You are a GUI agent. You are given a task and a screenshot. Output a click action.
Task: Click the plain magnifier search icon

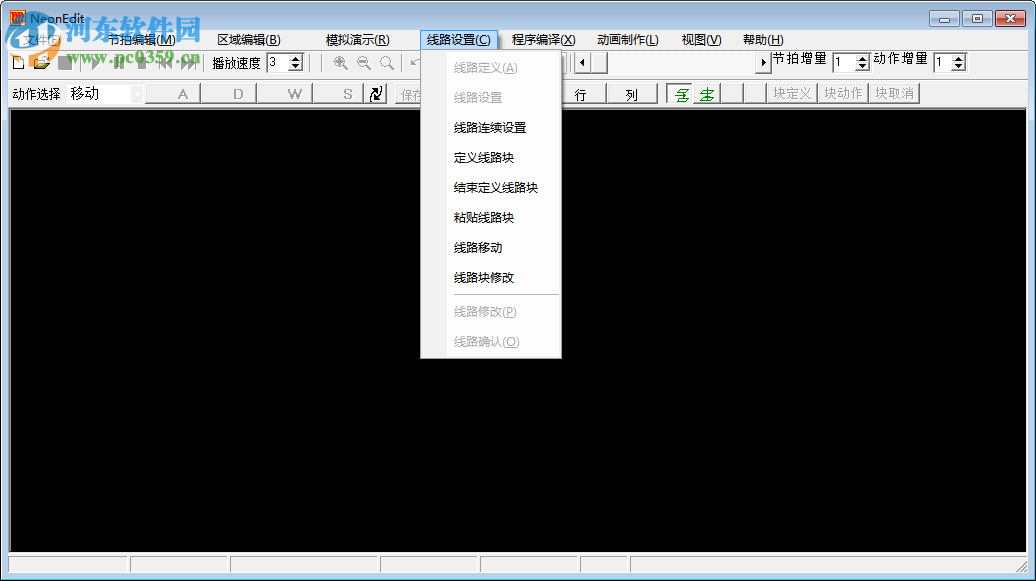[385, 62]
